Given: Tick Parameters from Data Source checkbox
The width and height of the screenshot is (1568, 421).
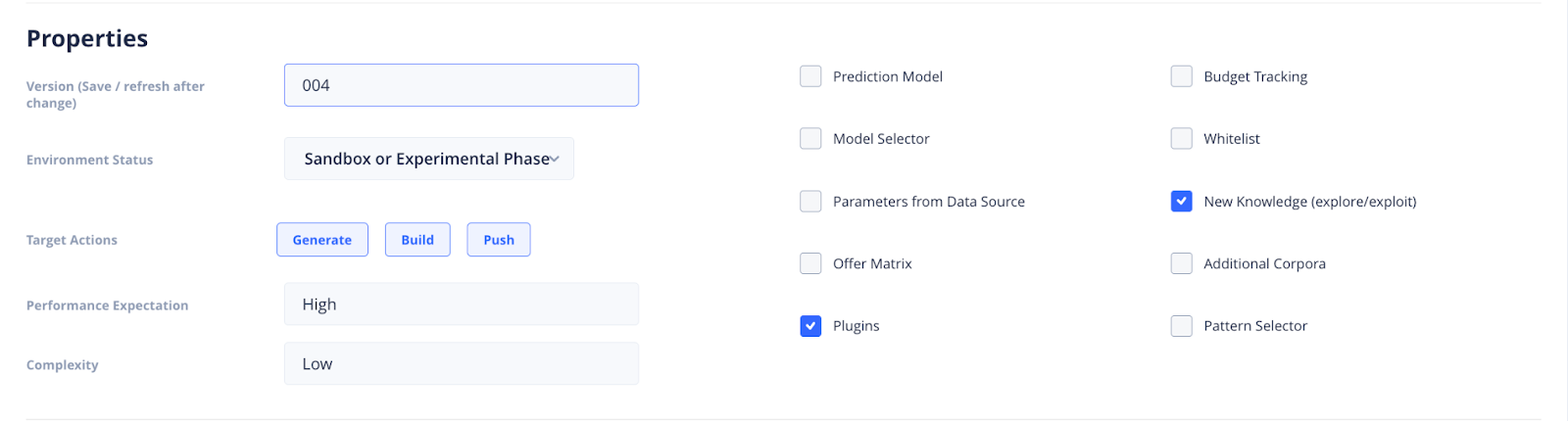Looking at the screenshot, I should tap(810, 202).
